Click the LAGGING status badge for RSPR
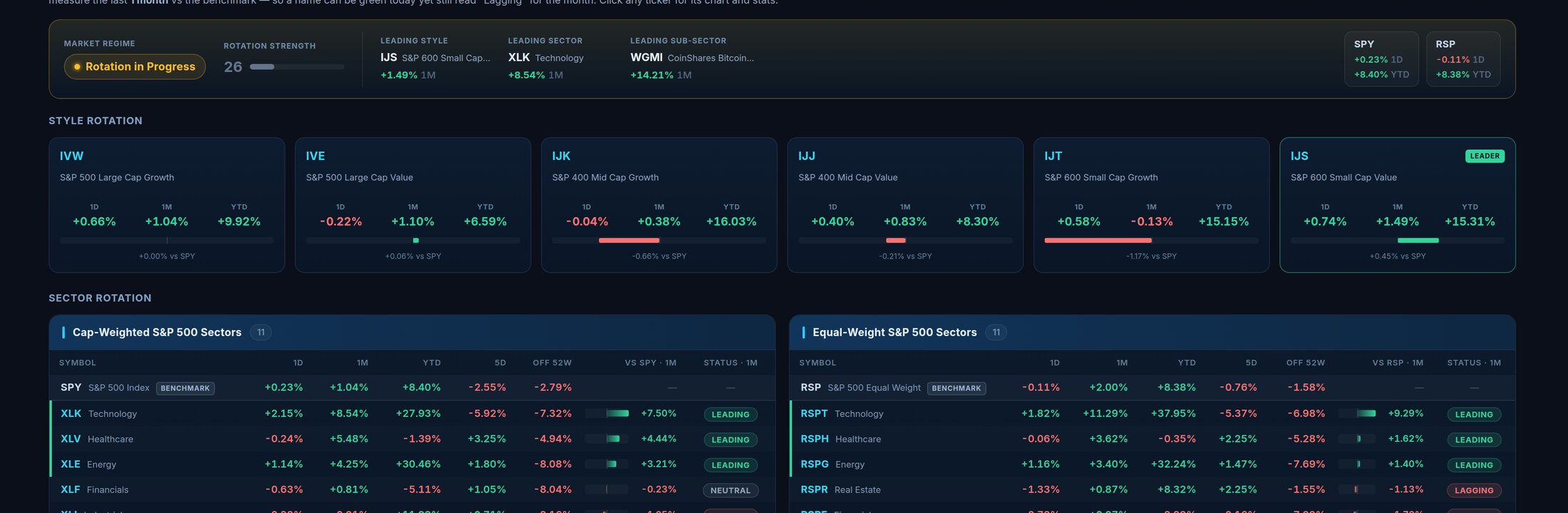Screen dimensions: 1568x513 coord(1474,490)
